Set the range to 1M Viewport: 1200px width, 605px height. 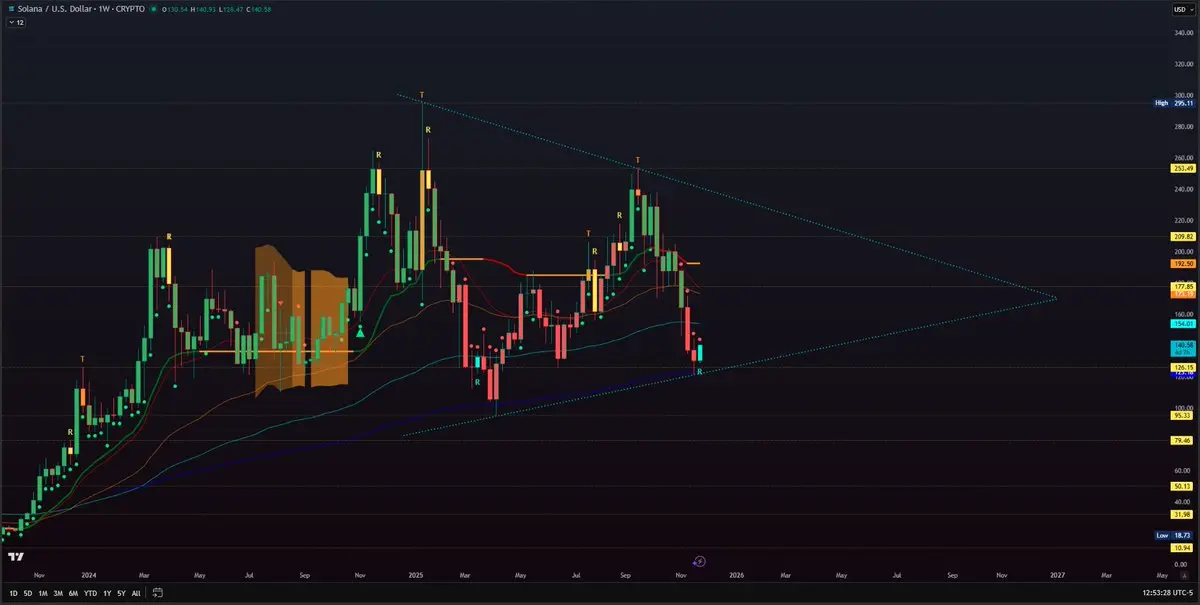pyautogui.click(x=44, y=593)
